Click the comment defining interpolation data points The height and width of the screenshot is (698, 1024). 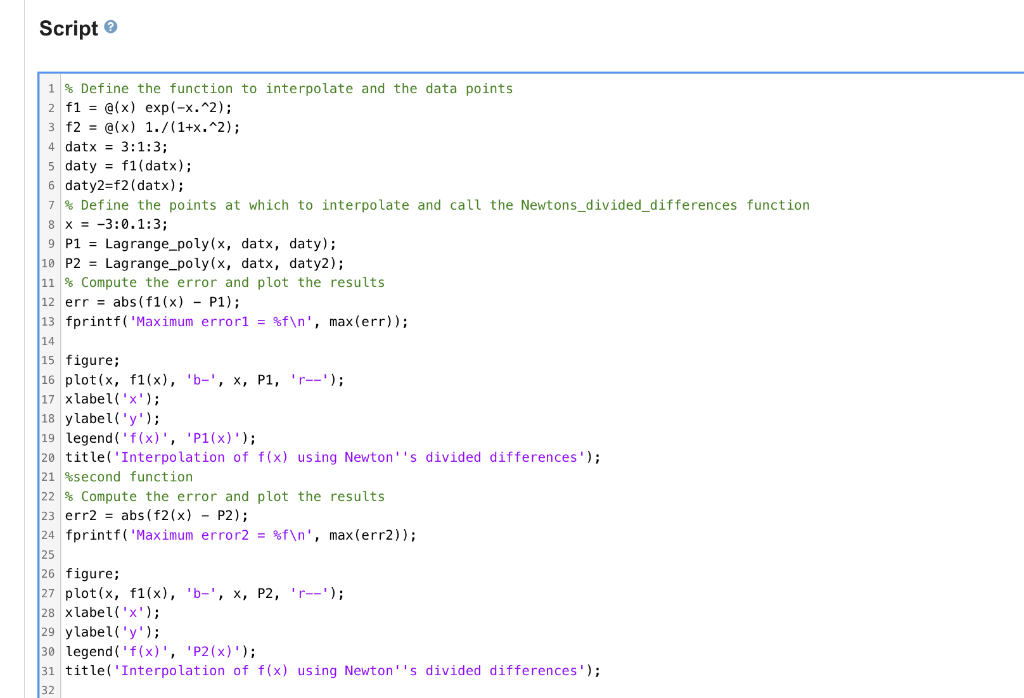pos(289,88)
